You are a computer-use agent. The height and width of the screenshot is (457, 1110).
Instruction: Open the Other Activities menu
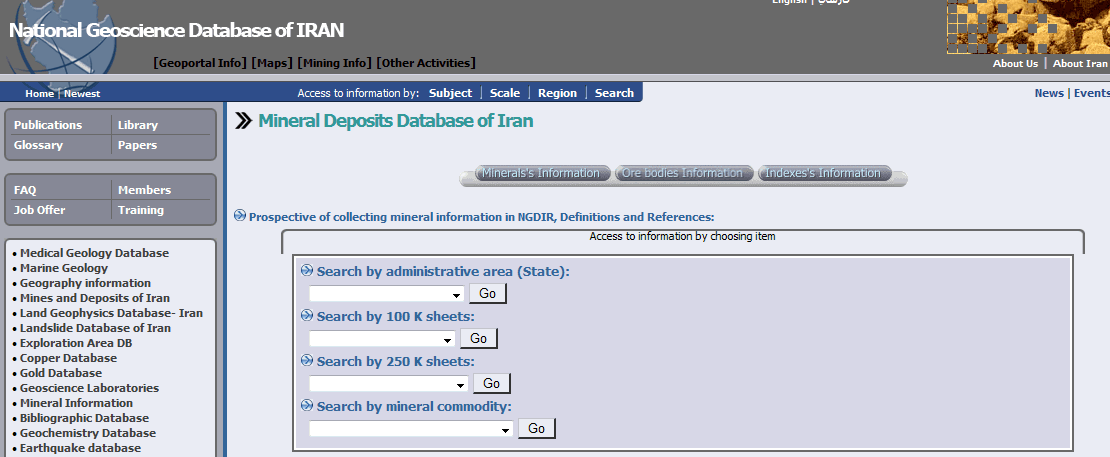coord(425,63)
